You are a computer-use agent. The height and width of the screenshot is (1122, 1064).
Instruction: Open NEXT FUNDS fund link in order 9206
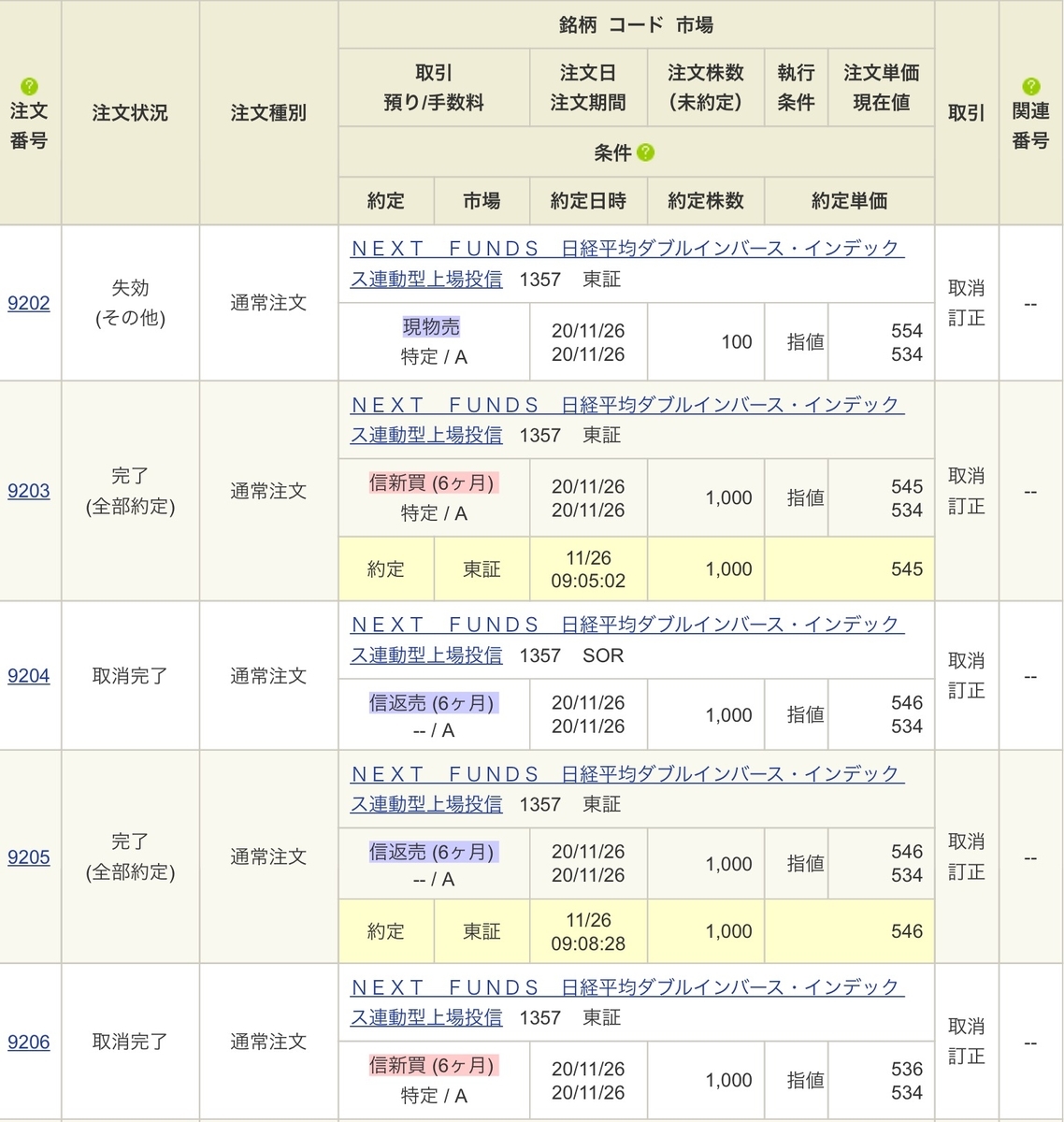626,1002
